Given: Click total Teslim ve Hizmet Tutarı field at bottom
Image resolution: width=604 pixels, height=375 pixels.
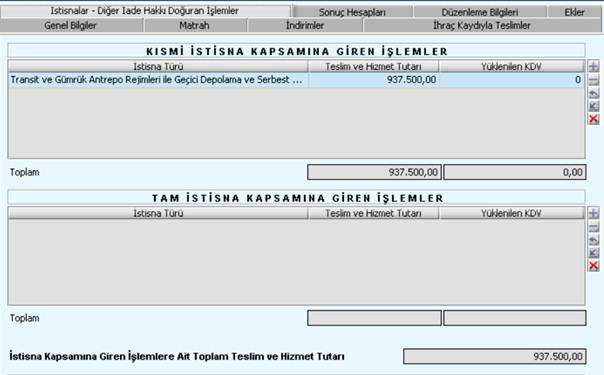Looking at the screenshot, I should 495,356.
